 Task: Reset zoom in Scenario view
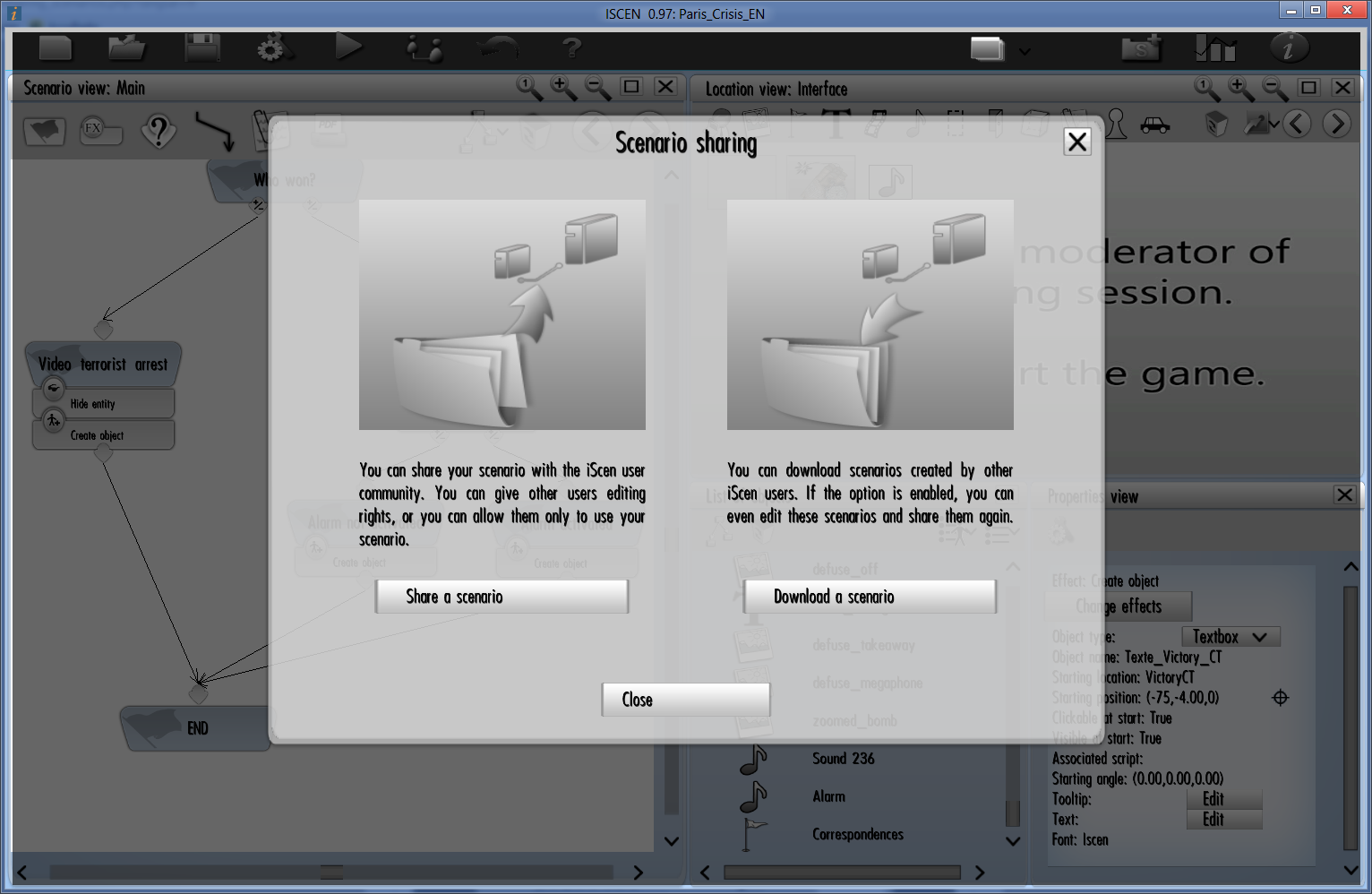click(x=529, y=87)
